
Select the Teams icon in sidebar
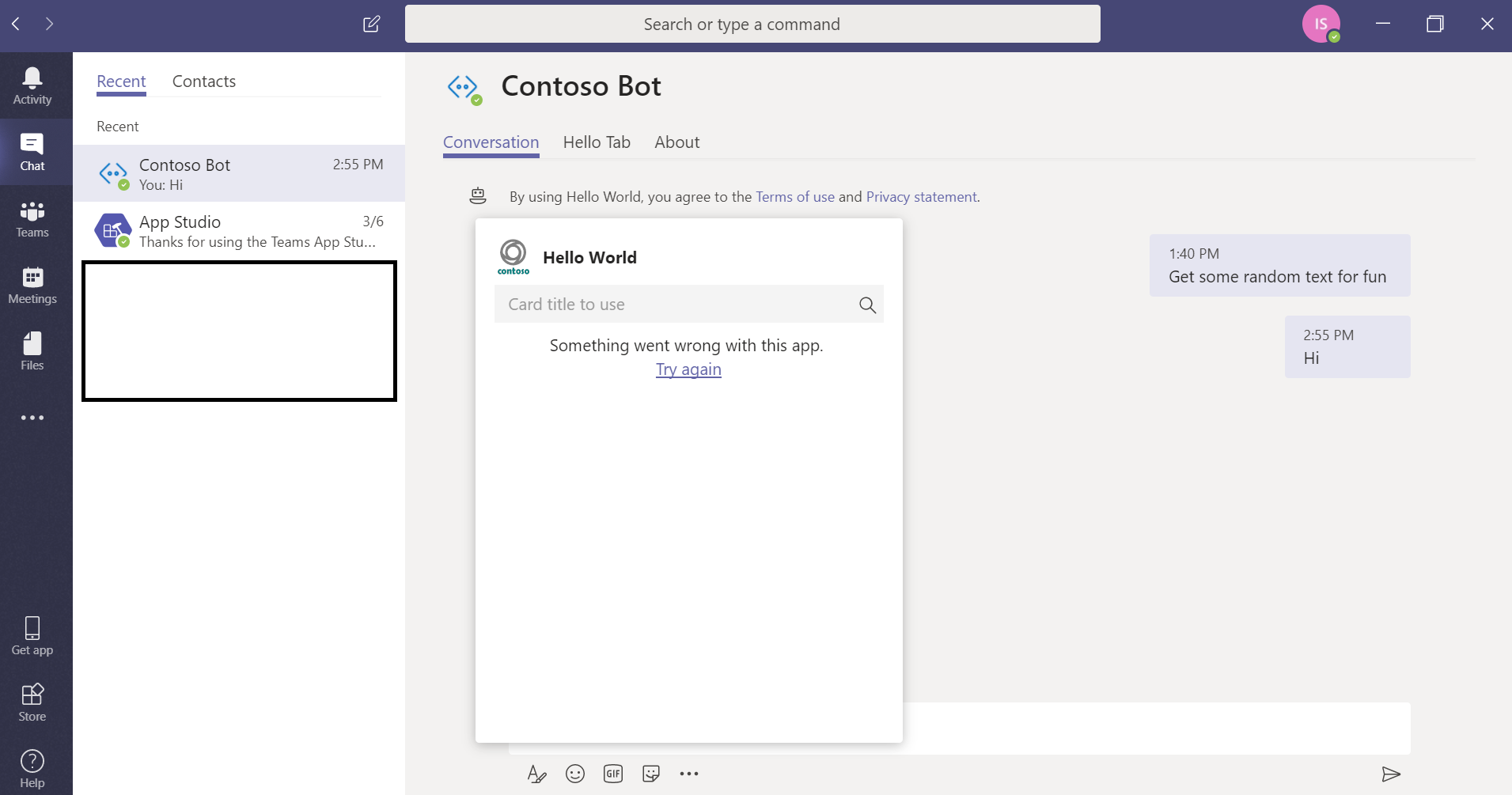click(32, 219)
